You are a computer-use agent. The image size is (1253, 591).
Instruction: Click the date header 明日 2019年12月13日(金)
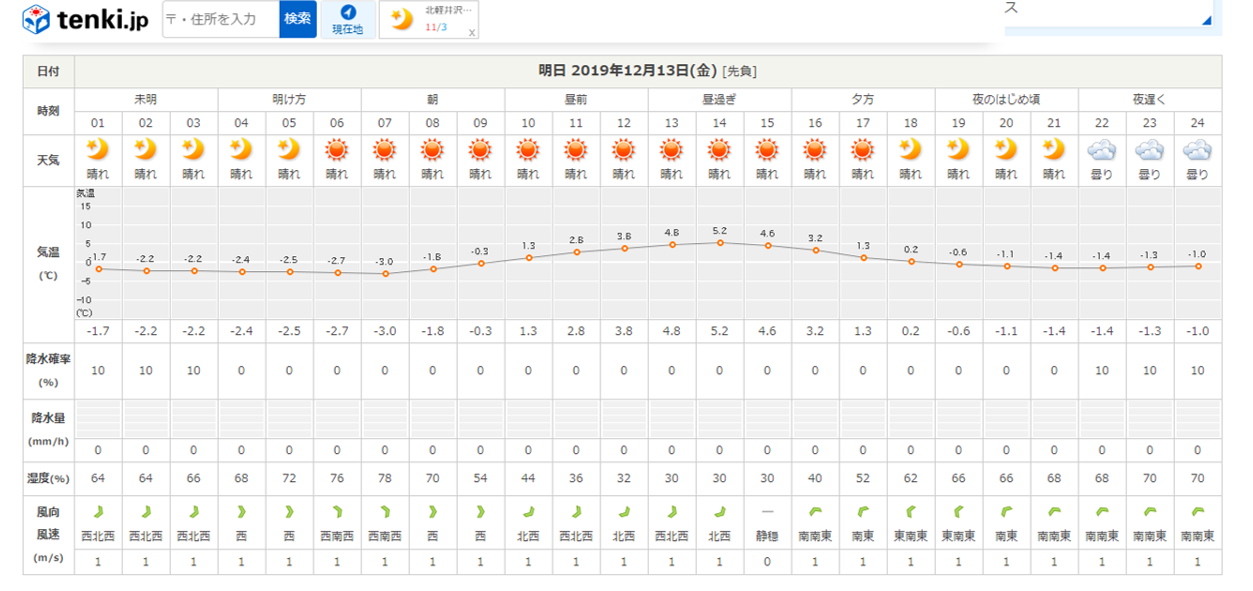628,71
